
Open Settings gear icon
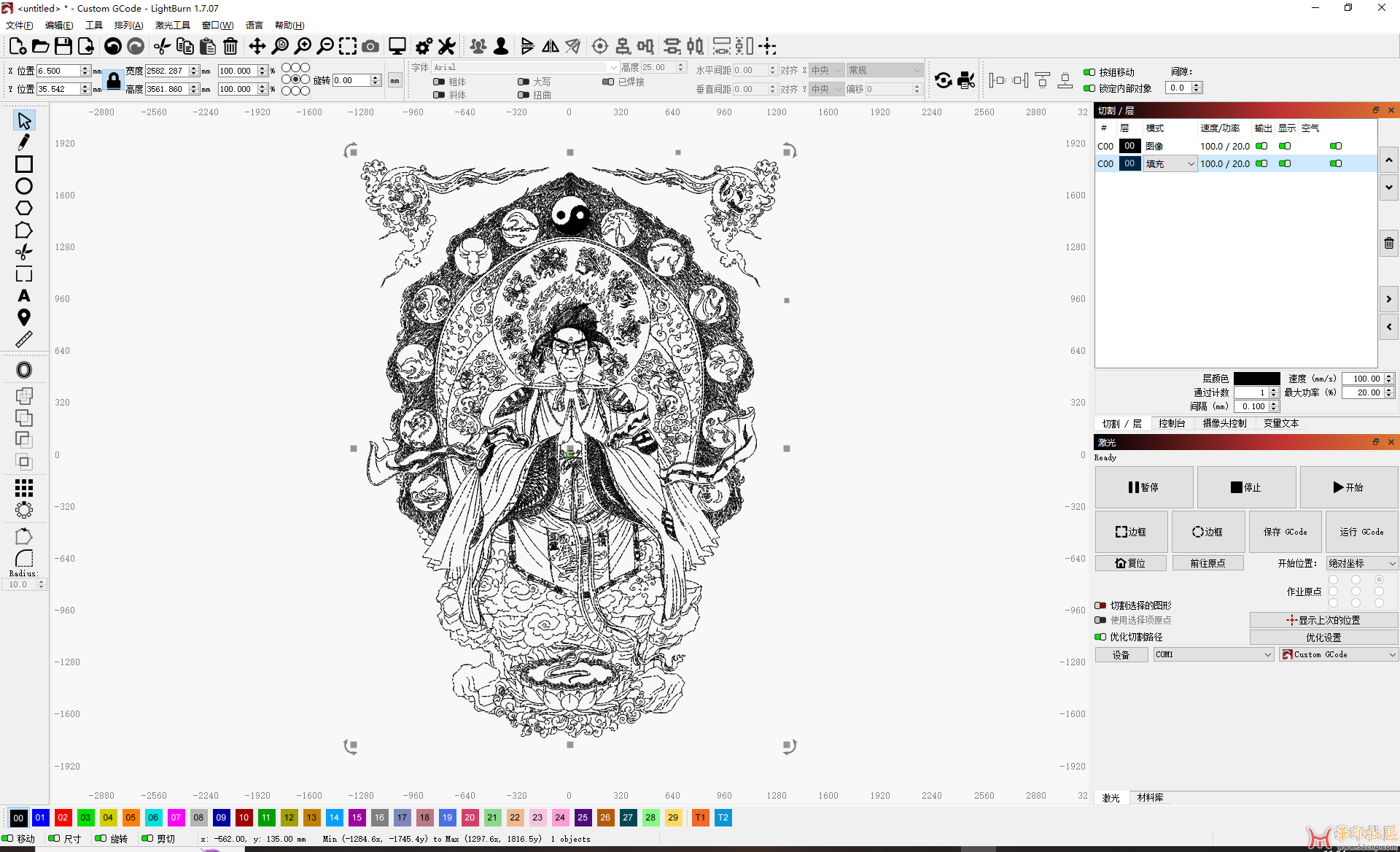click(x=424, y=47)
